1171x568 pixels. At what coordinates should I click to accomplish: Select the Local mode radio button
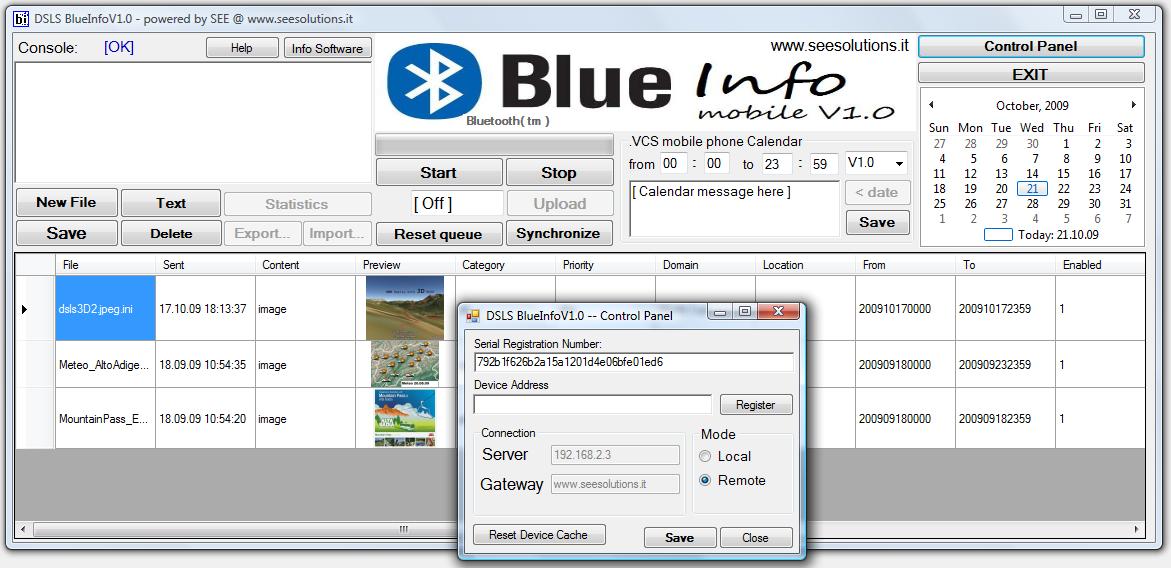tap(705, 456)
